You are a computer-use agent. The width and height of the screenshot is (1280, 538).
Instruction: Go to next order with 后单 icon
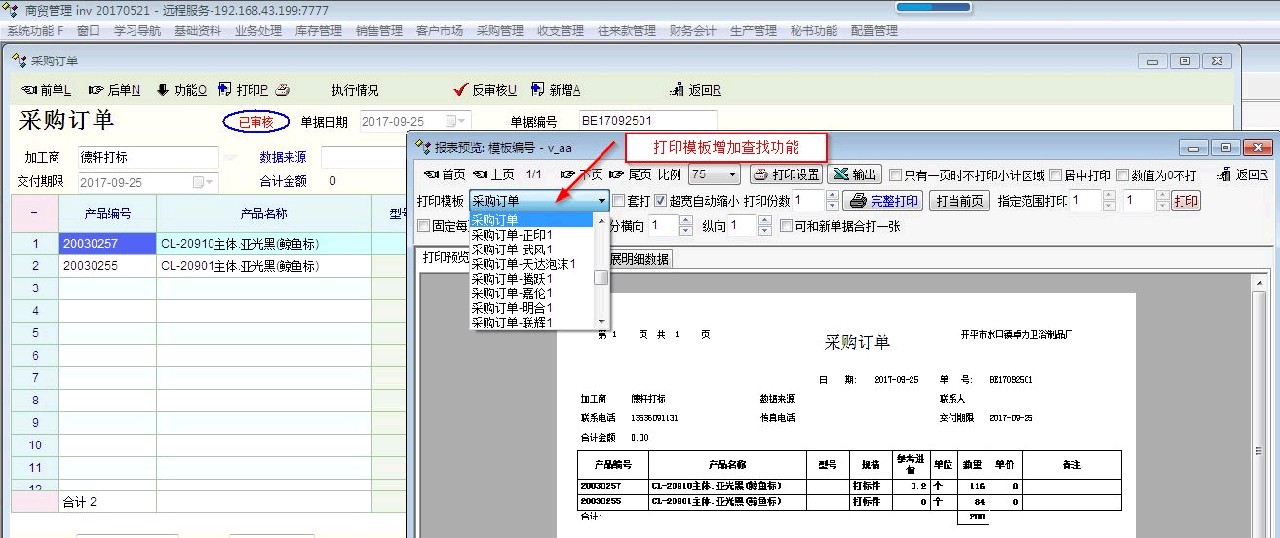(x=97, y=90)
